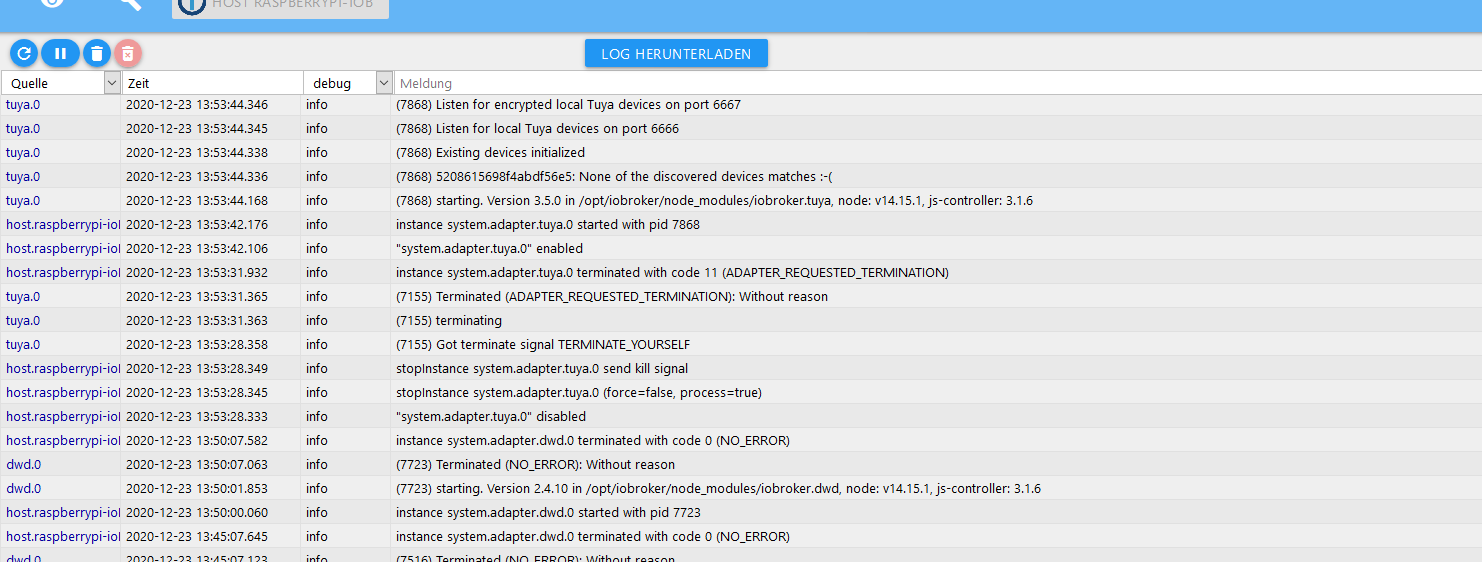Click 'info' level in 'tuya.0 disabled' row
The image size is (1482, 562).
tap(317, 416)
